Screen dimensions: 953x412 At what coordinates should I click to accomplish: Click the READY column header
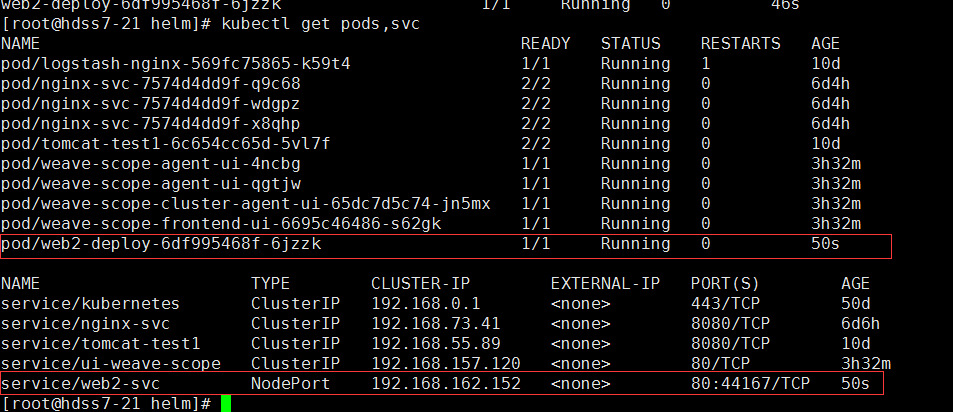click(546, 44)
